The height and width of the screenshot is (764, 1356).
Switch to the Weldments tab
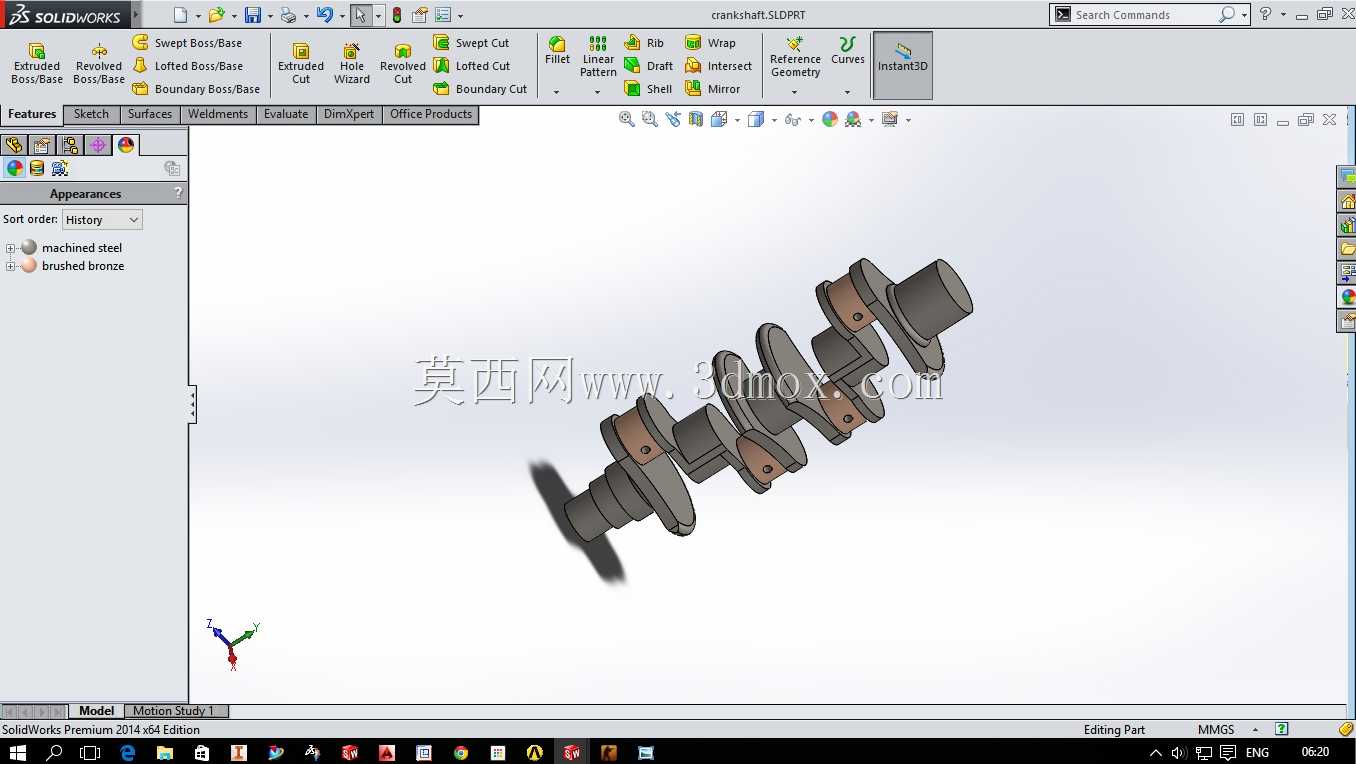tap(218, 115)
